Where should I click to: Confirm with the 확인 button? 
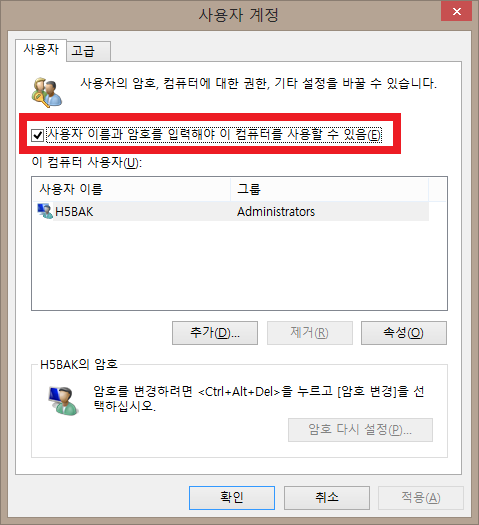point(232,498)
